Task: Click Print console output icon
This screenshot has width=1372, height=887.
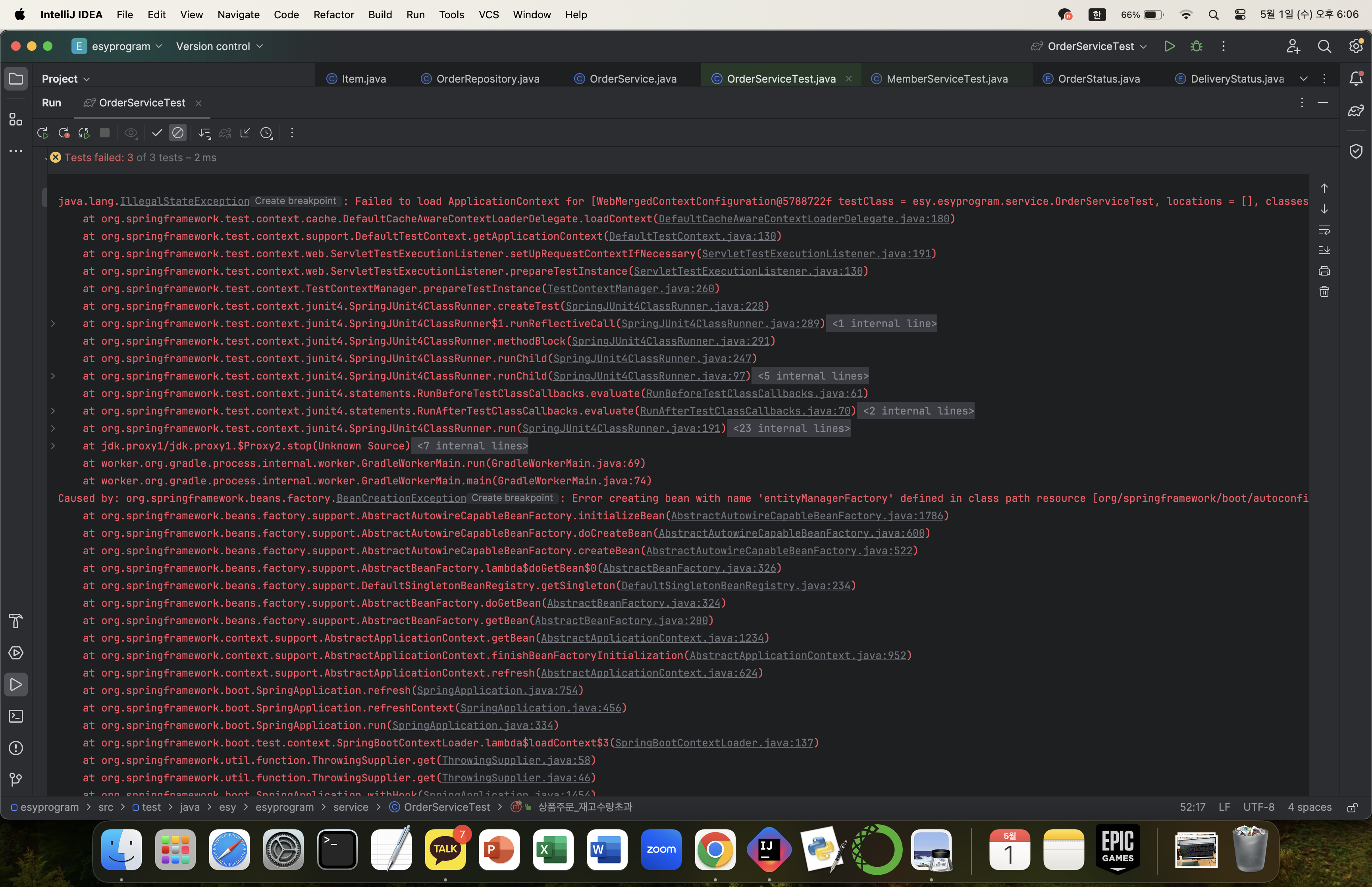Action: pos(1324,271)
